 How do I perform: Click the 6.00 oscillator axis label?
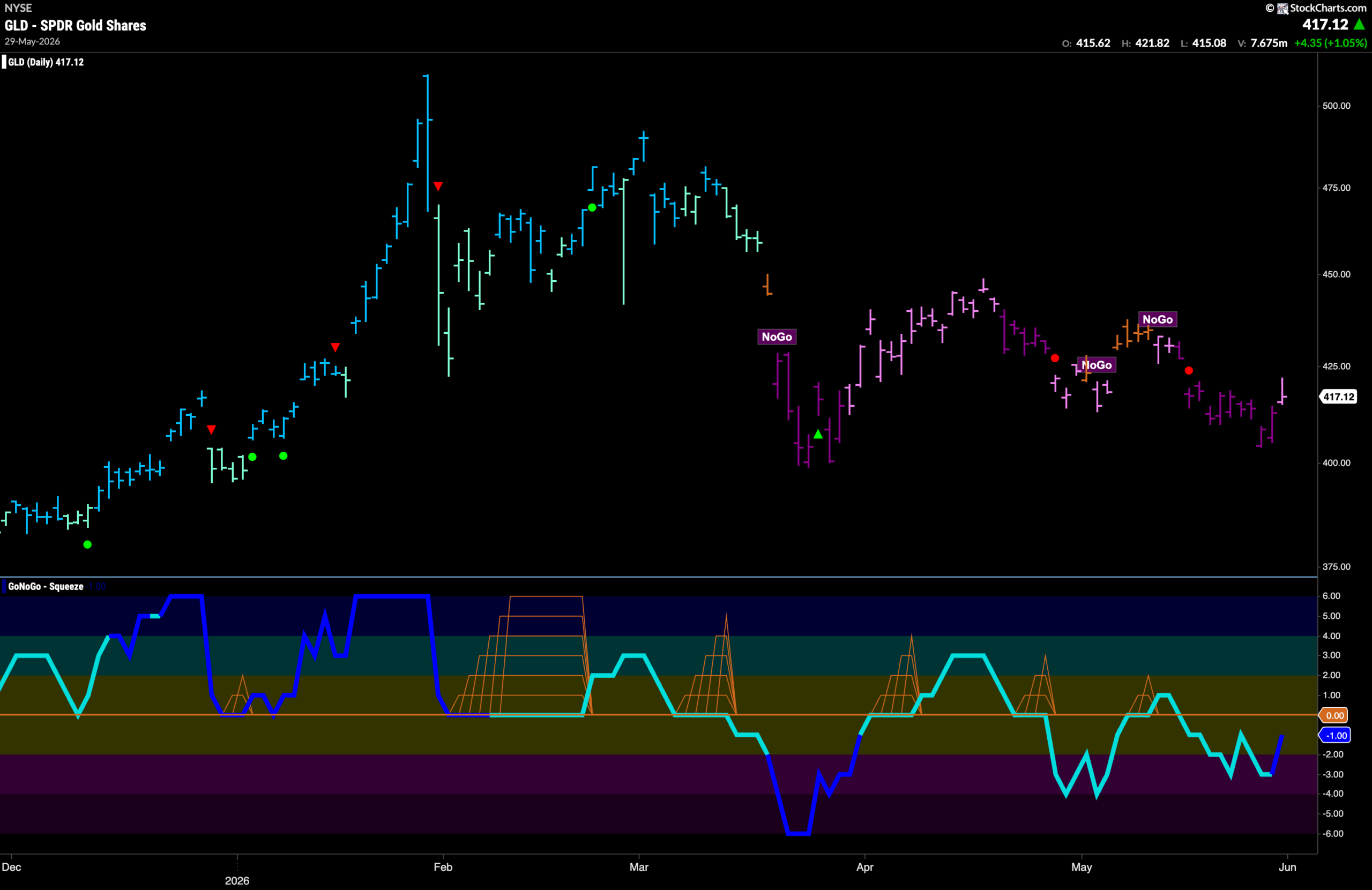(1331, 596)
